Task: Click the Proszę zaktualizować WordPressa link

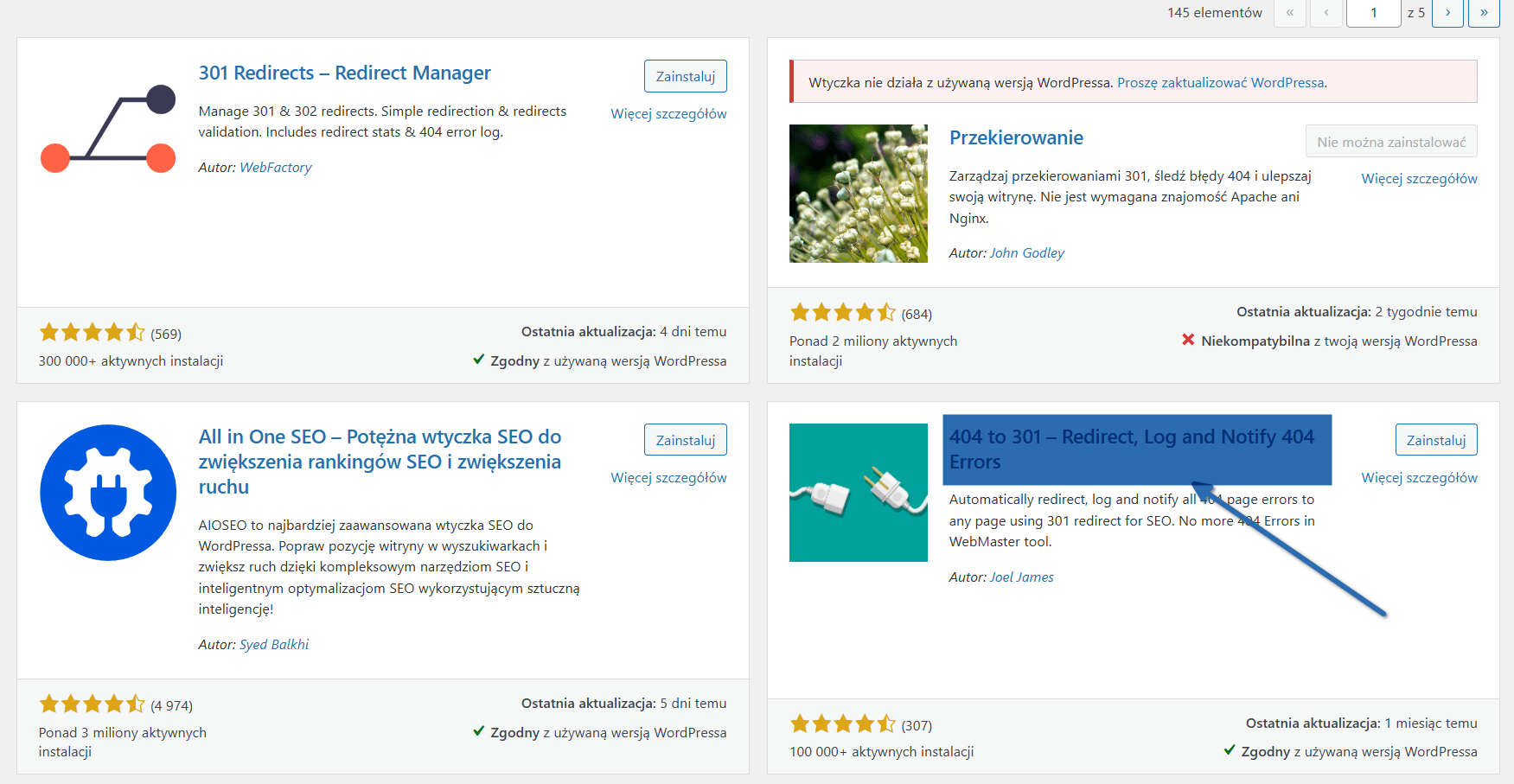Action: [1223, 82]
